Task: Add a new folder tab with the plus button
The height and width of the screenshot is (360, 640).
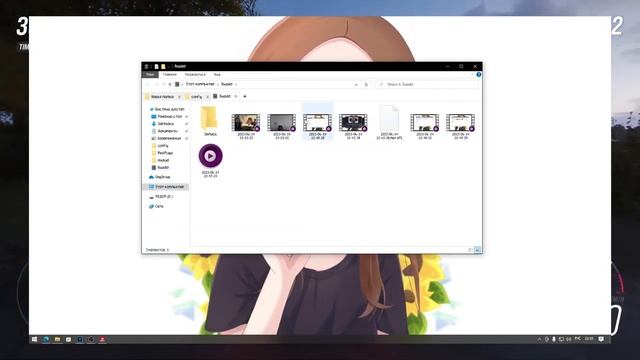Action: (x=245, y=96)
